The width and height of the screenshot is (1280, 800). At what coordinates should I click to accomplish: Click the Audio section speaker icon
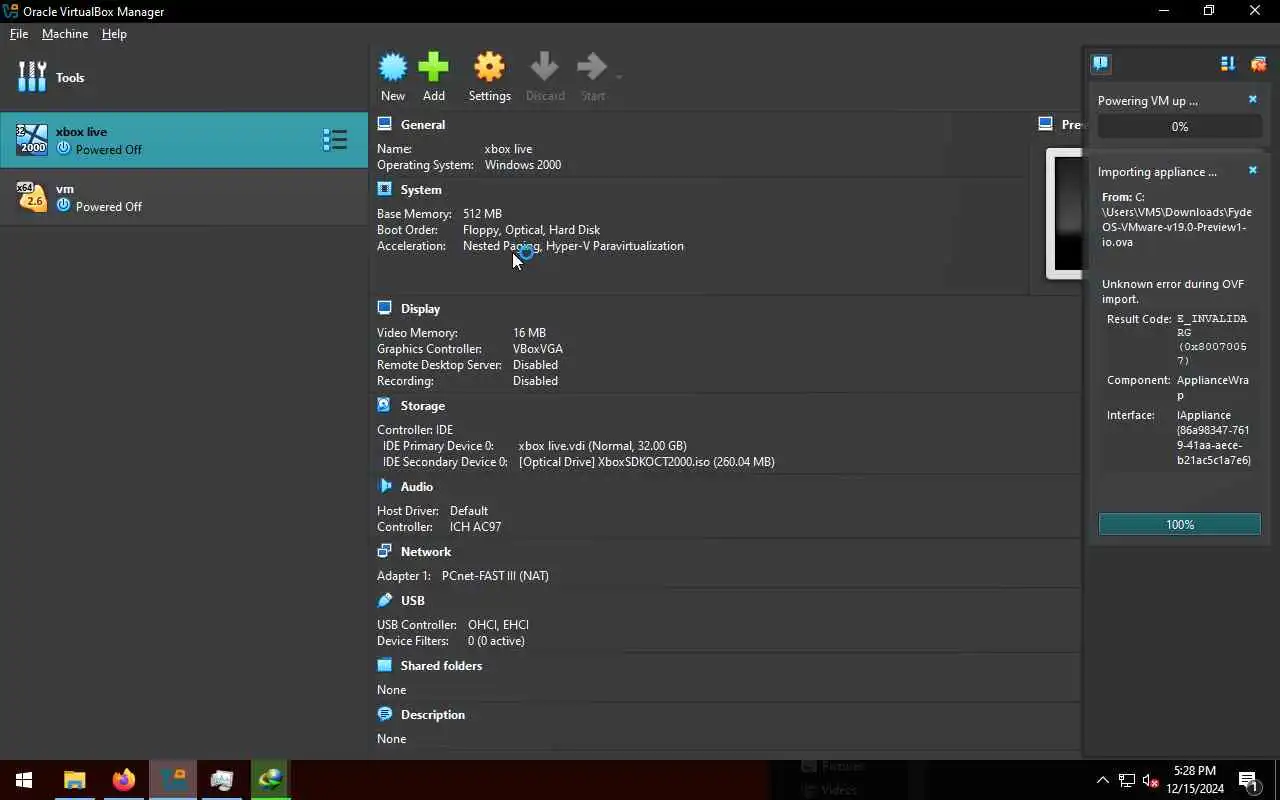pyautogui.click(x=385, y=486)
